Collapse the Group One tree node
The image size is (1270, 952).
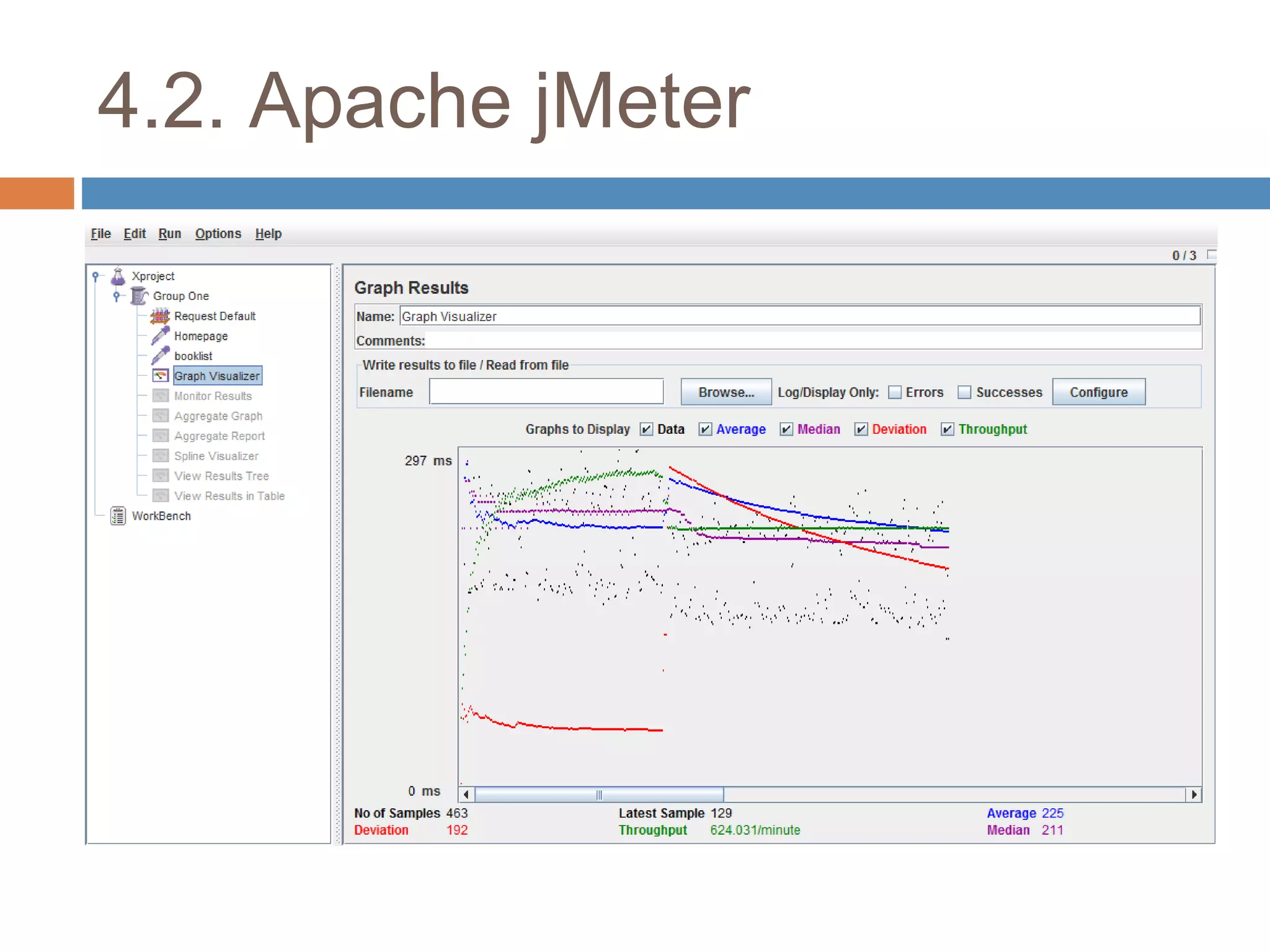[x=117, y=296]
